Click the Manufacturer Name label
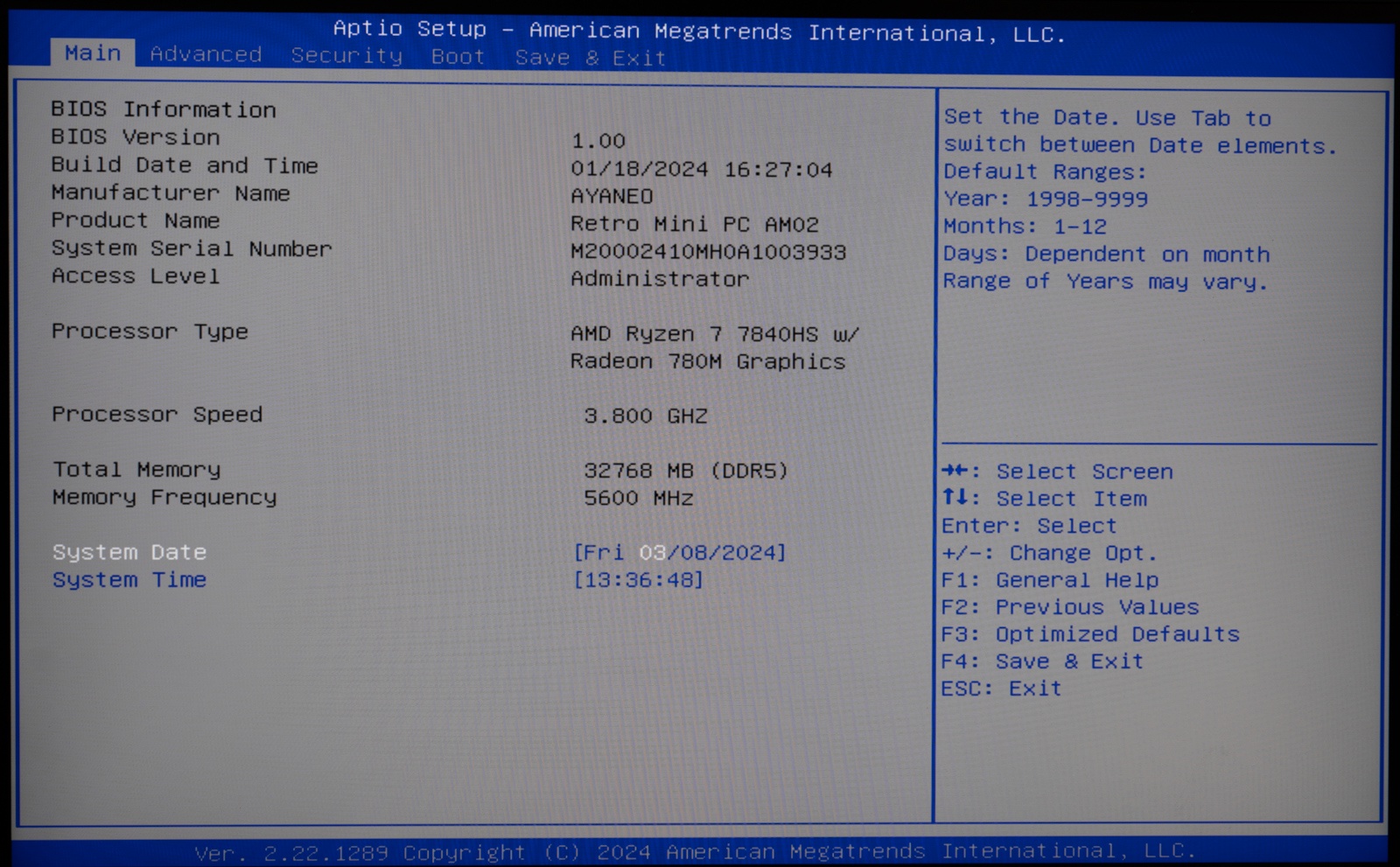1400x867 pixels. tap(171, 192)
